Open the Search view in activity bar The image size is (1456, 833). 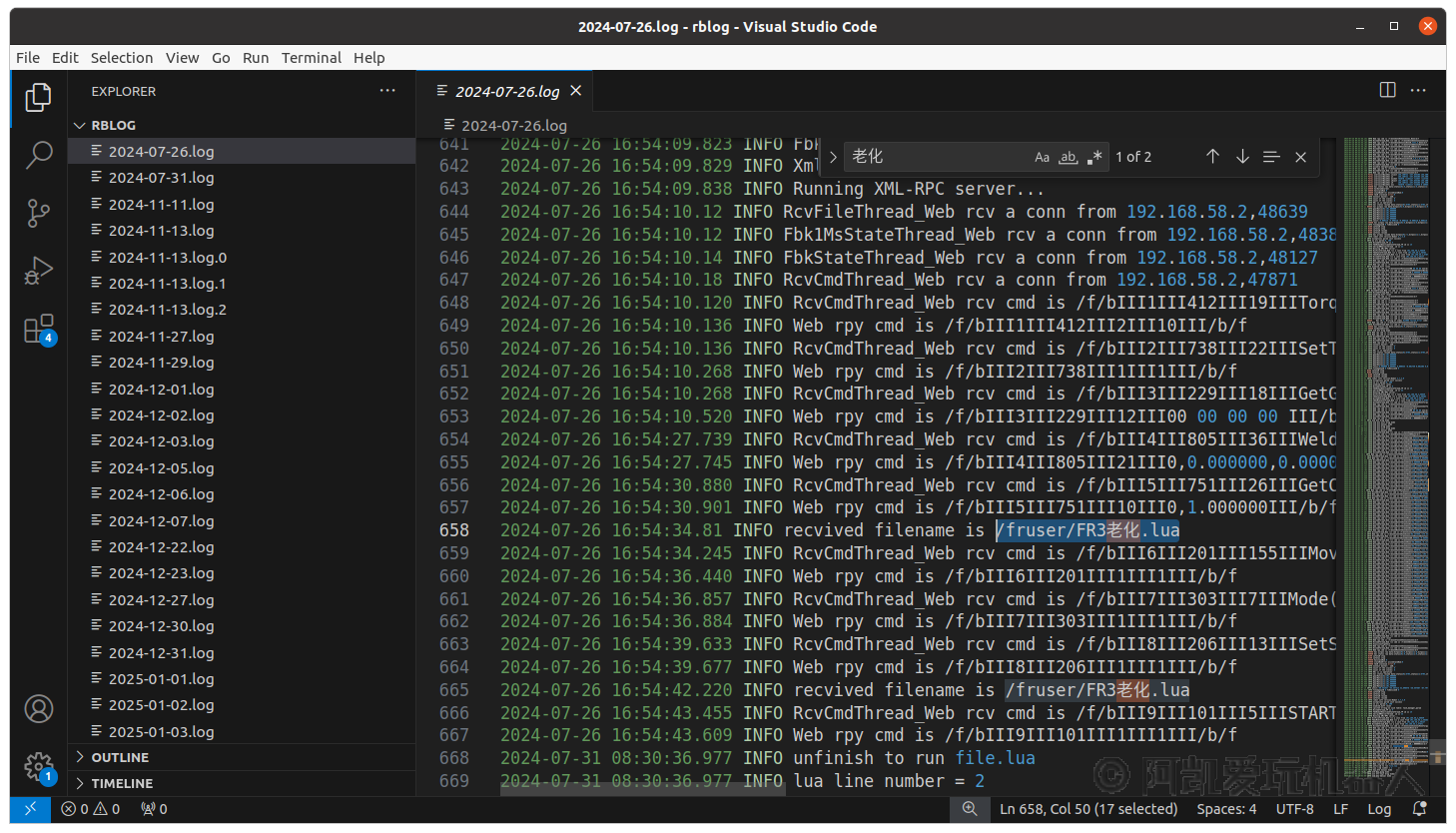pyautogui.click(x=39, y=155)
